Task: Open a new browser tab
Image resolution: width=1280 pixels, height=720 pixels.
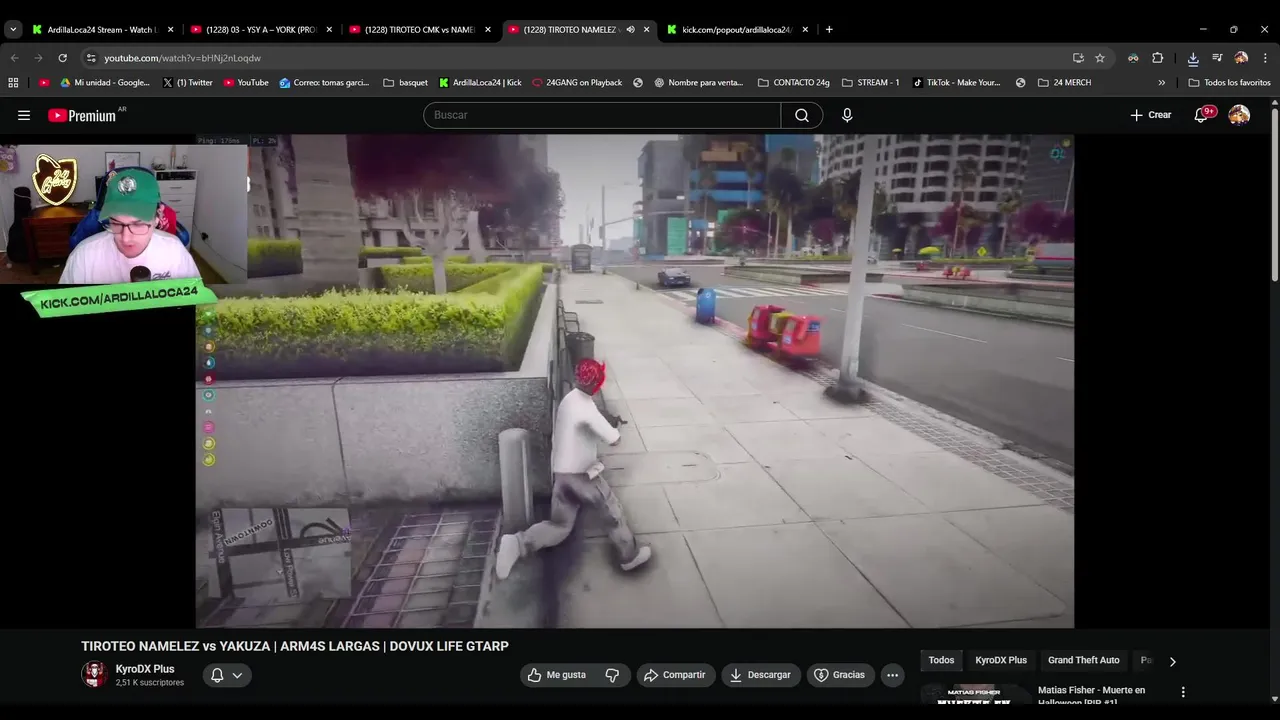Action: 829,29
